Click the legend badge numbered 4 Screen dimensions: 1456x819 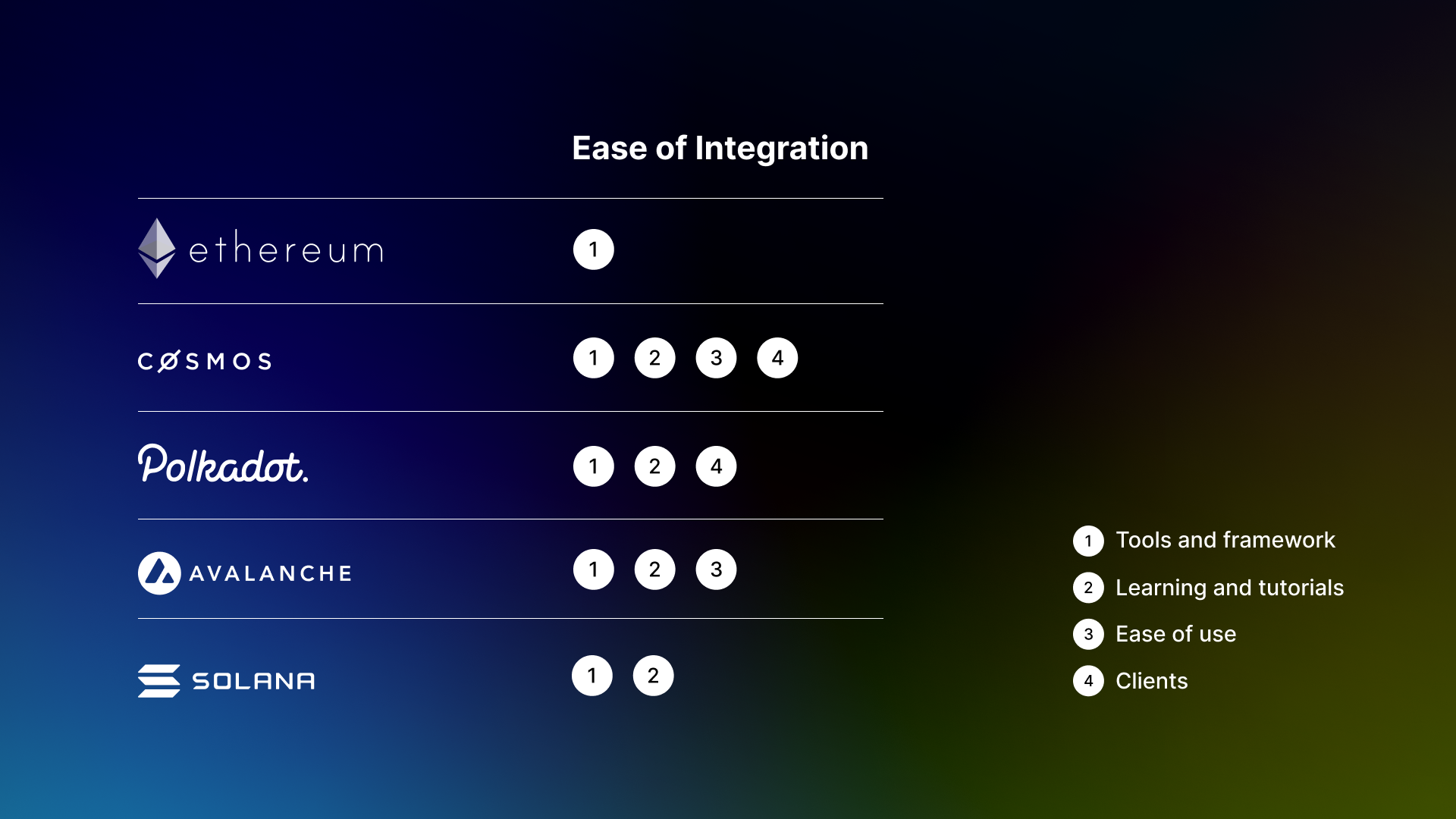1088,681
